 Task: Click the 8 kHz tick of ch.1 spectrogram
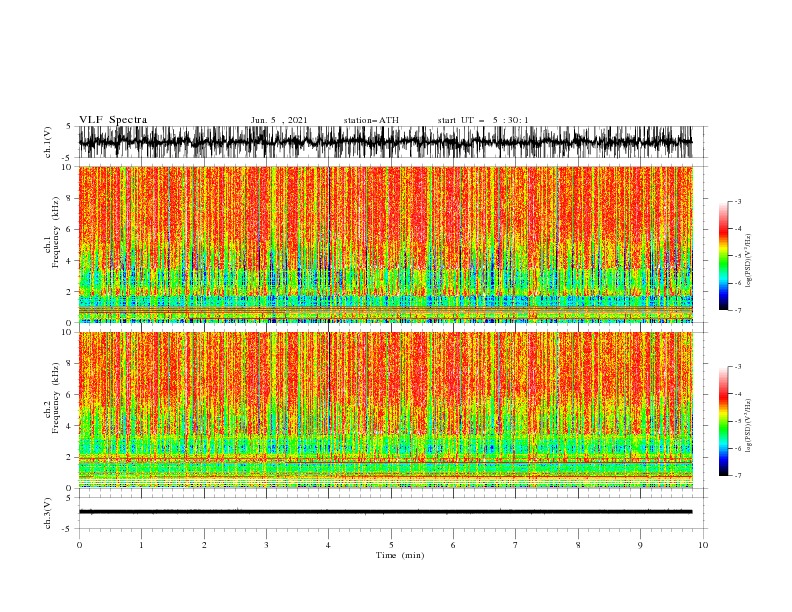coord(70,198)
